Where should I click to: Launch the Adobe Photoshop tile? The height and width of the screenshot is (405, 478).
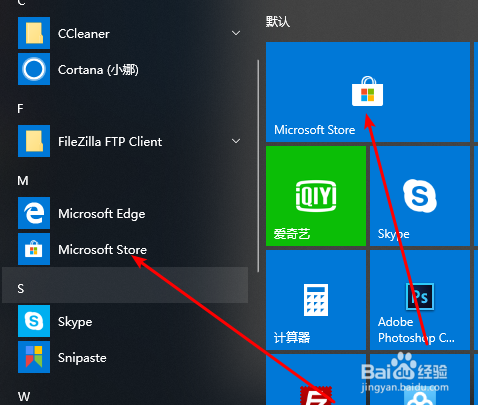point(420,300)
